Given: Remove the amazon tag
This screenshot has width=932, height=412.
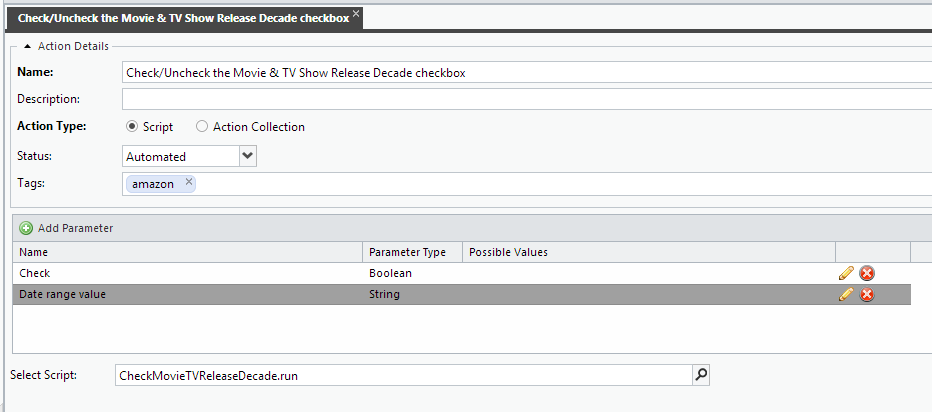Looking at the screenshot, I should pos(188,182).
